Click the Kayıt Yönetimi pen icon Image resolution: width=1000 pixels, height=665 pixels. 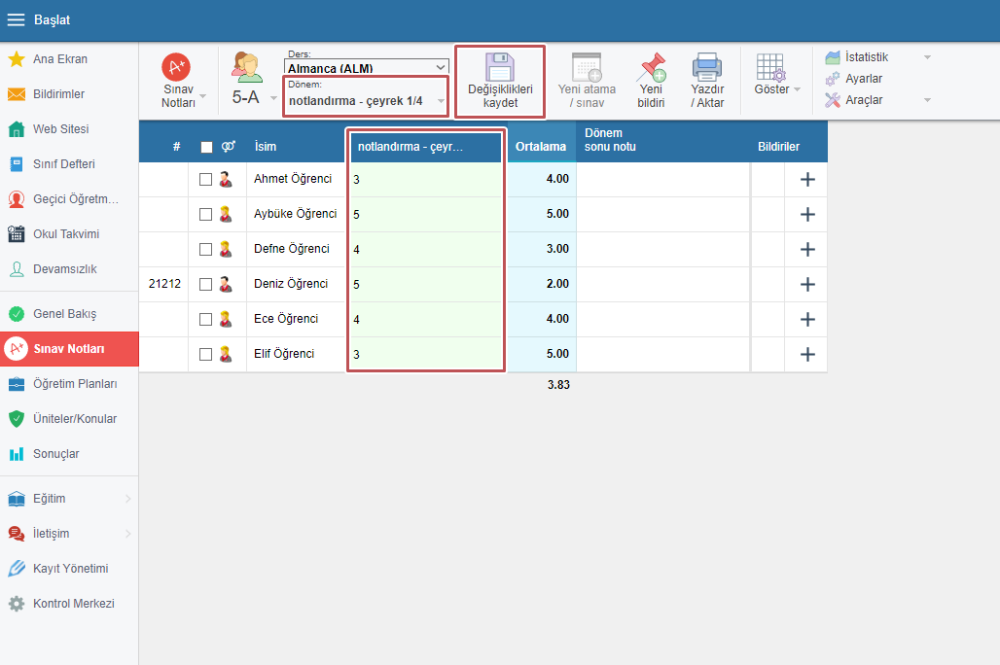pyautogui.click(x=17, y=568)
